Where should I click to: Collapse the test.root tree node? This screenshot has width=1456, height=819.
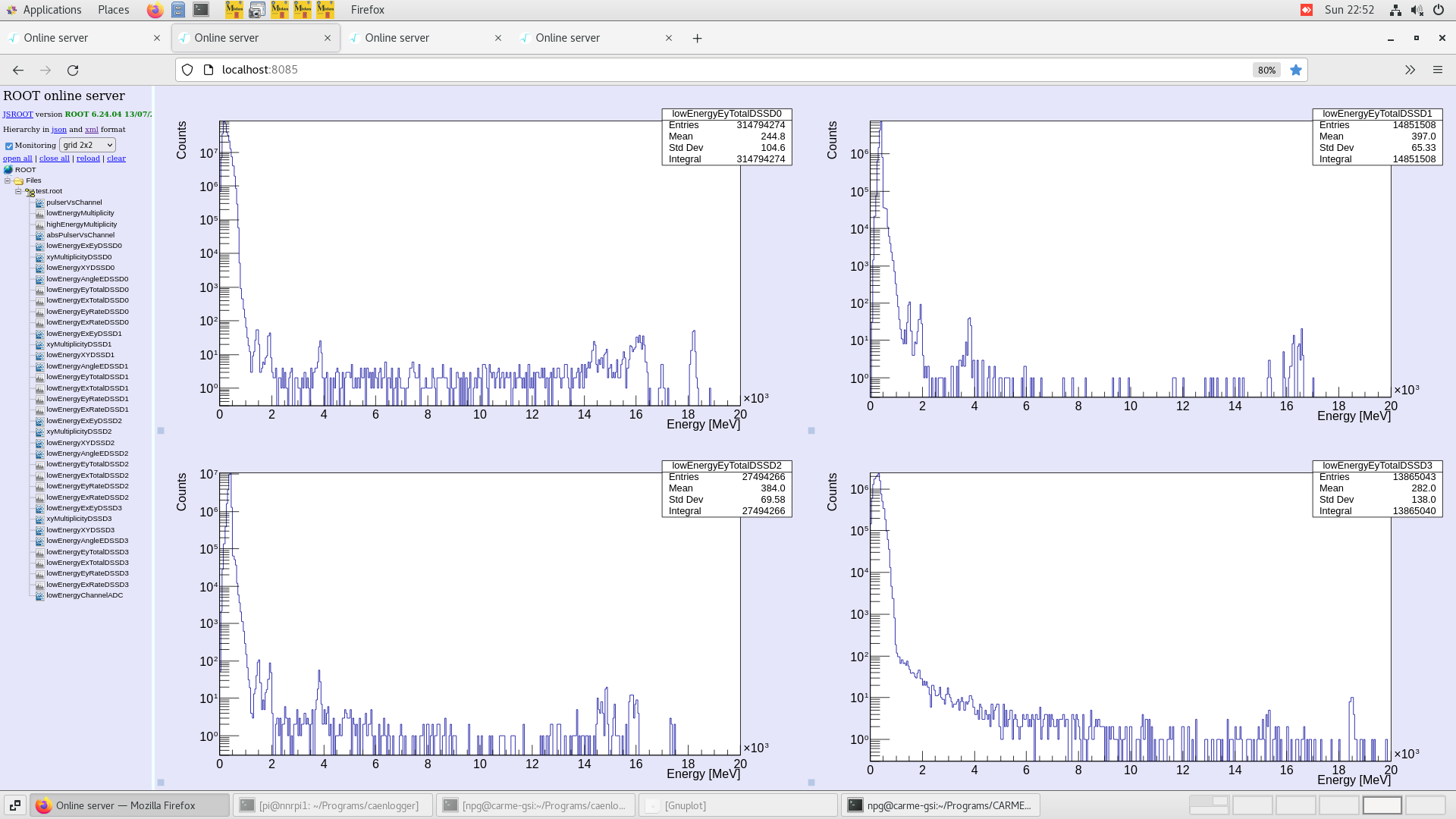coord(18,191)
